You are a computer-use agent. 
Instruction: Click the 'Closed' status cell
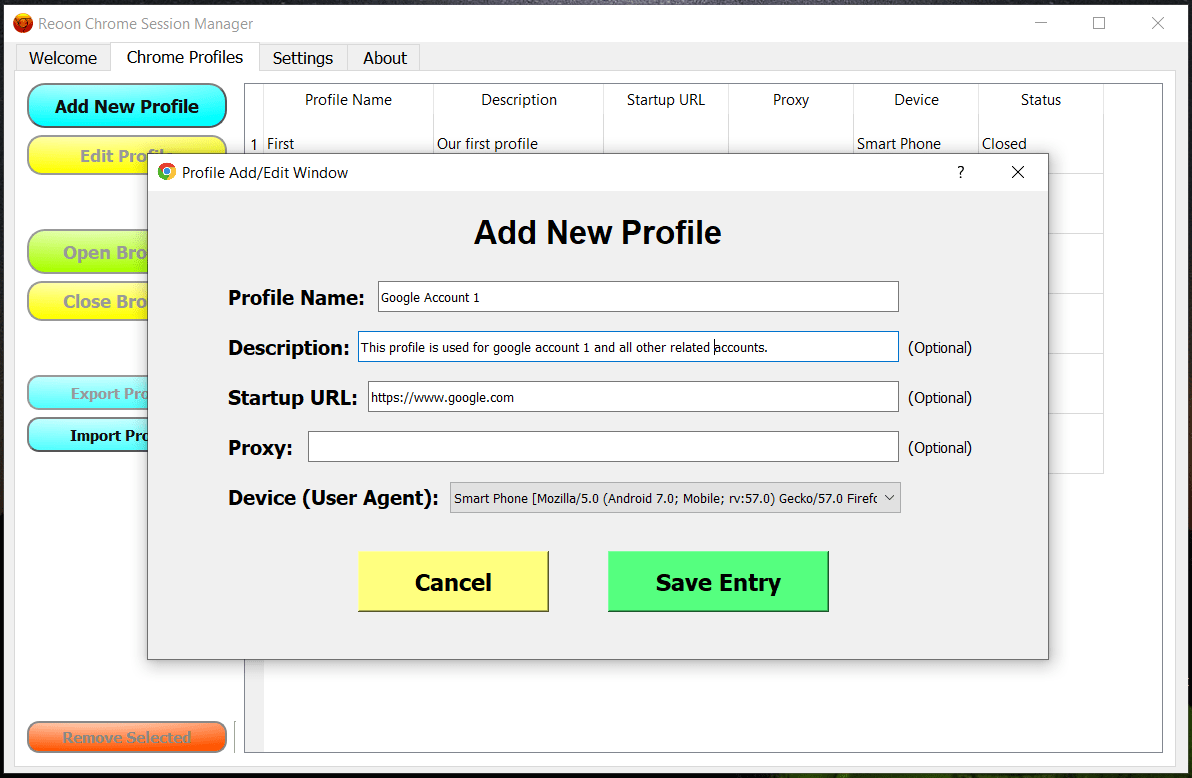coord(1041,143)
